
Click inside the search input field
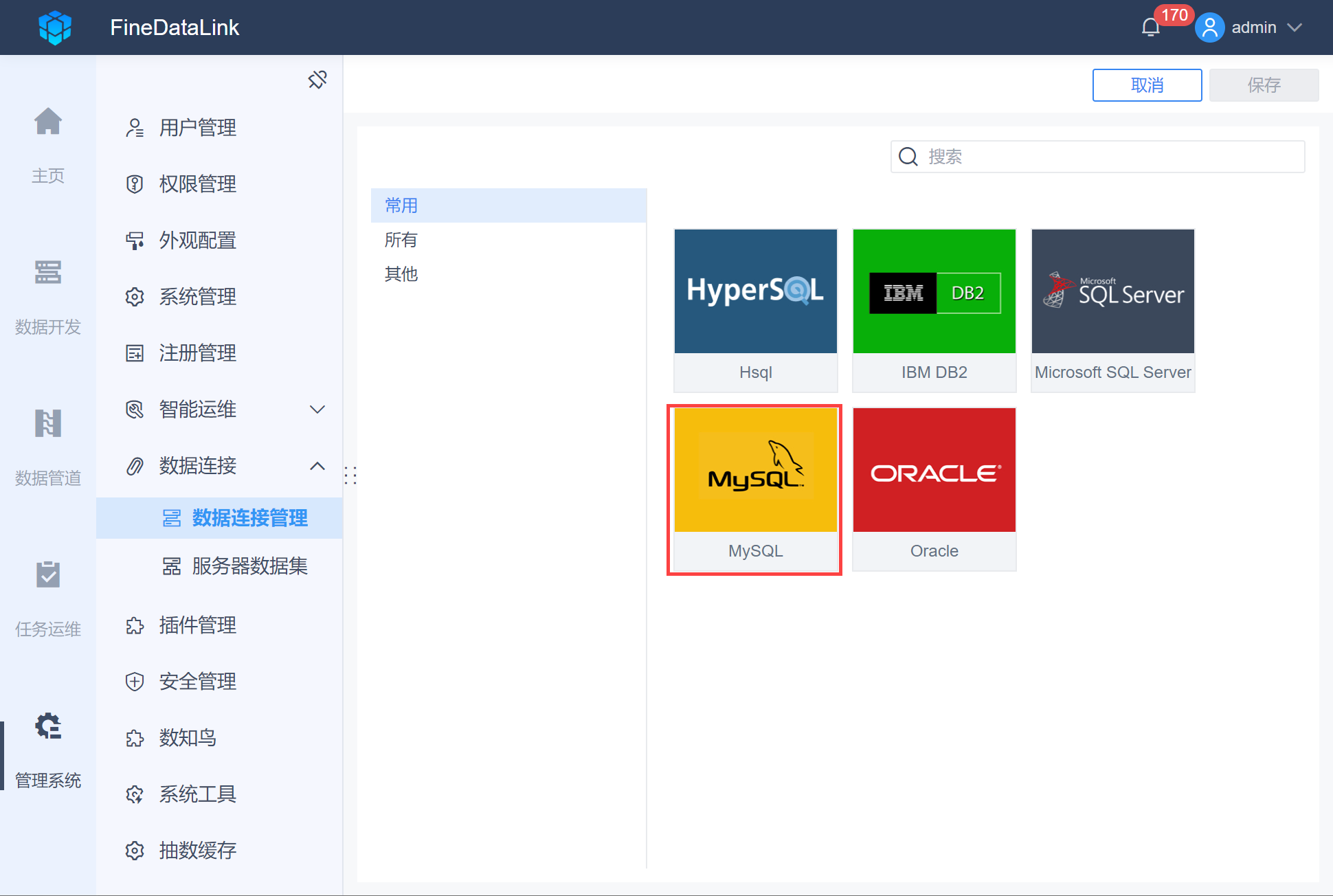(x=1099, y=157)
